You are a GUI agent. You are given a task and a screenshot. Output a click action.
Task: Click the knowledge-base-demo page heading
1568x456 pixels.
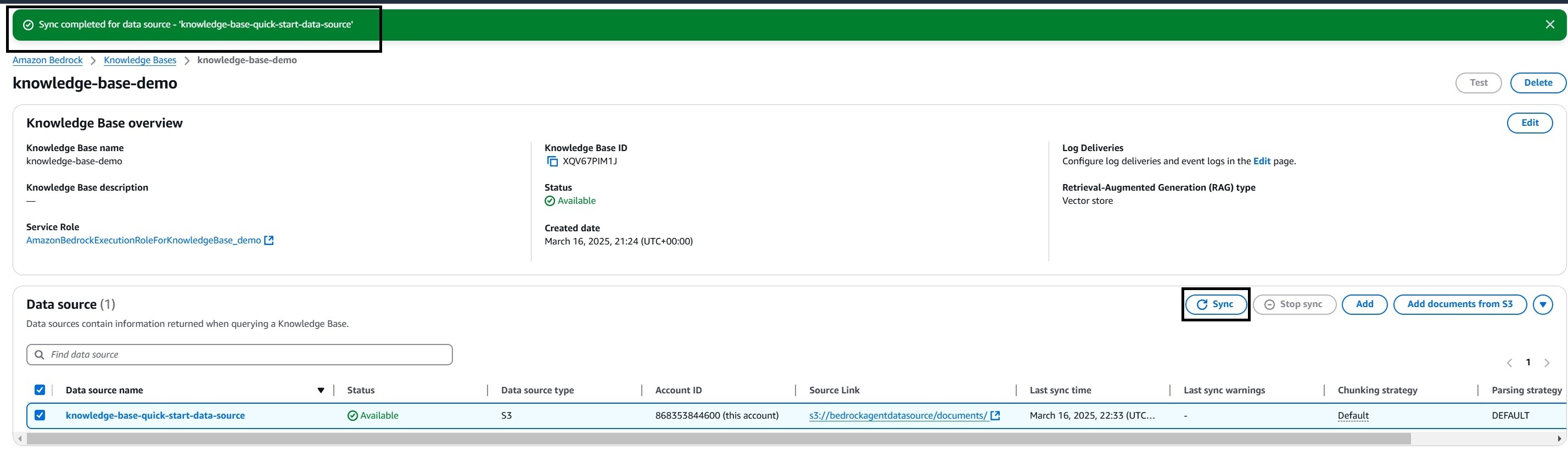tap(95, 84)
